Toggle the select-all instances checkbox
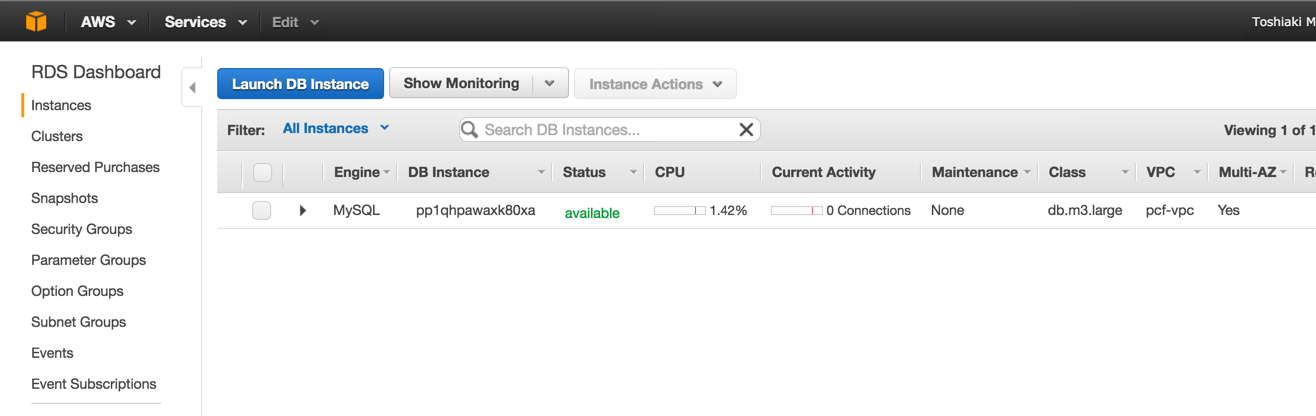This screenshot has height=416, width=1316. click(x=262, y=172)
